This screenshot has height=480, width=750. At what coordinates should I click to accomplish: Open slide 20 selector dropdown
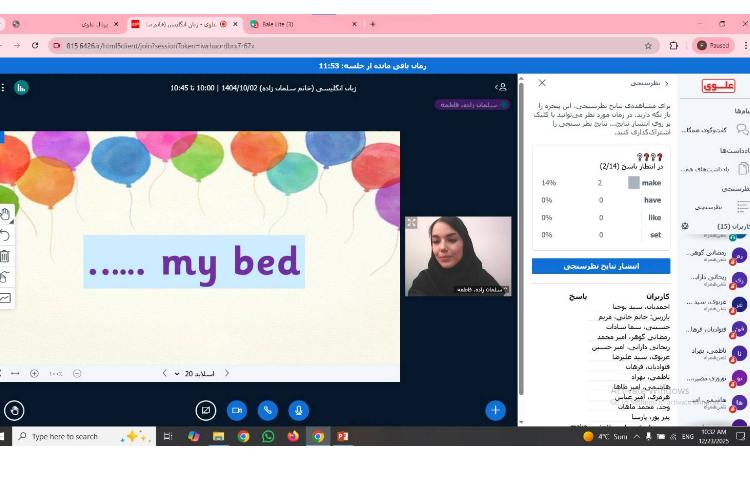coord(195,373)
